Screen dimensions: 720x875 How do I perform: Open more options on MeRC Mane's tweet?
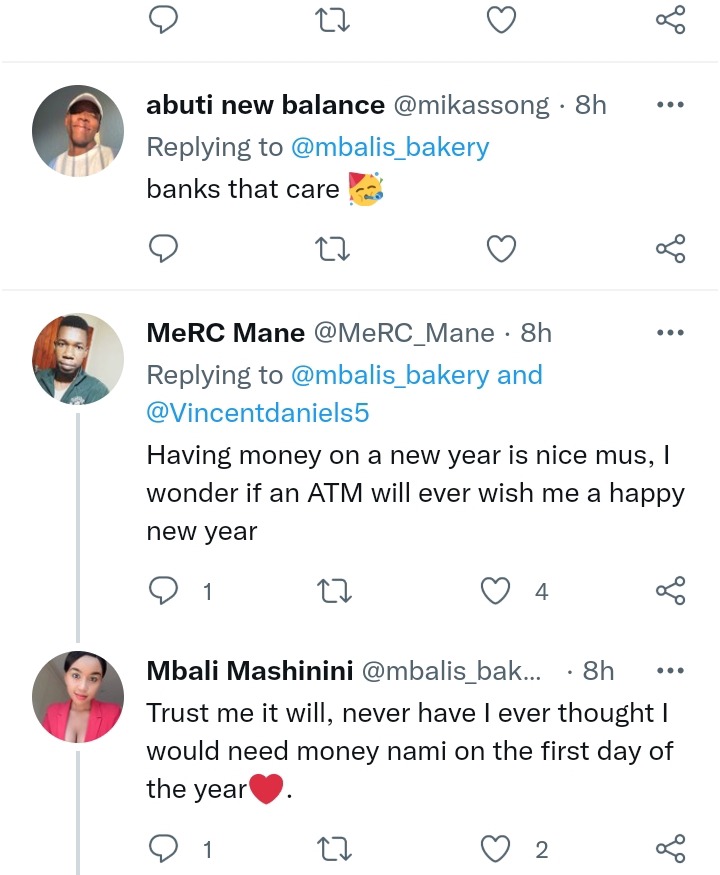click(x=669, y=332)
